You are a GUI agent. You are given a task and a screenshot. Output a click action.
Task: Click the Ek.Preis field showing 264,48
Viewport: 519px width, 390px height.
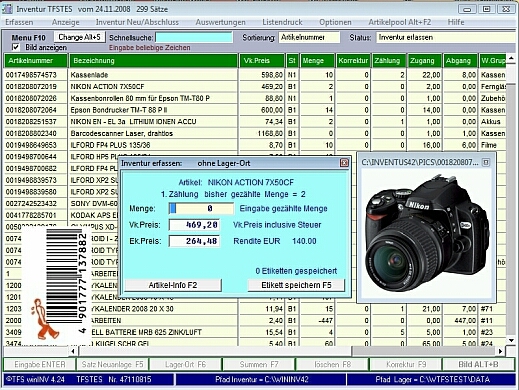pyautogui.click(x=194, y=241)
